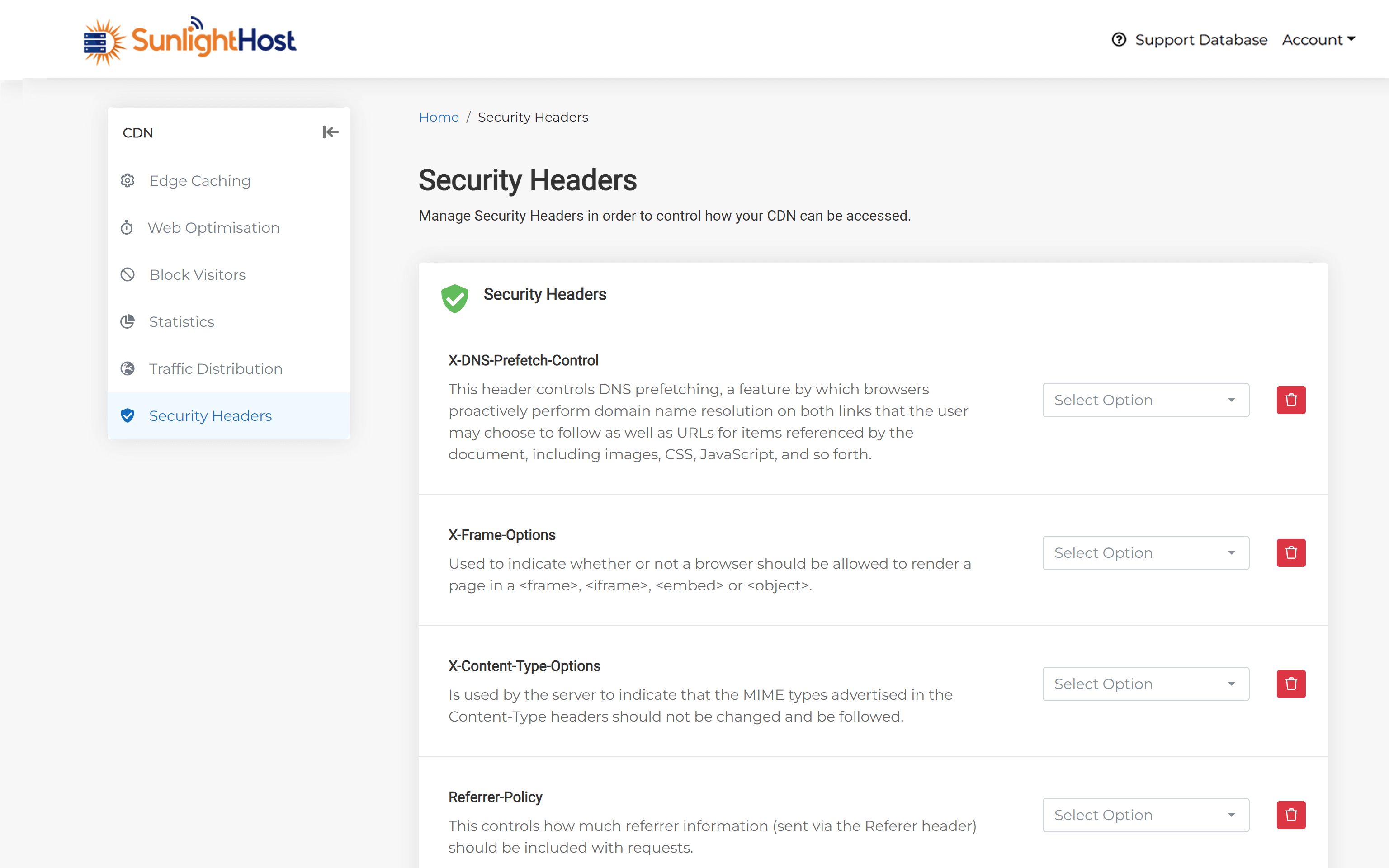
Task: Click the Block Visitors ban icon
Action: [x=128, y=274]
